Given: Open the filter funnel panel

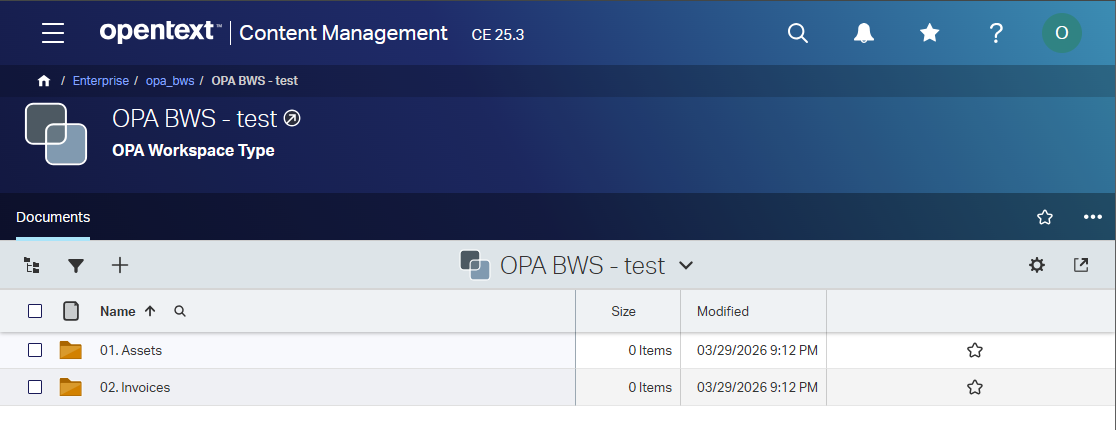Looking at the screenshot, I should pos(76,266).
